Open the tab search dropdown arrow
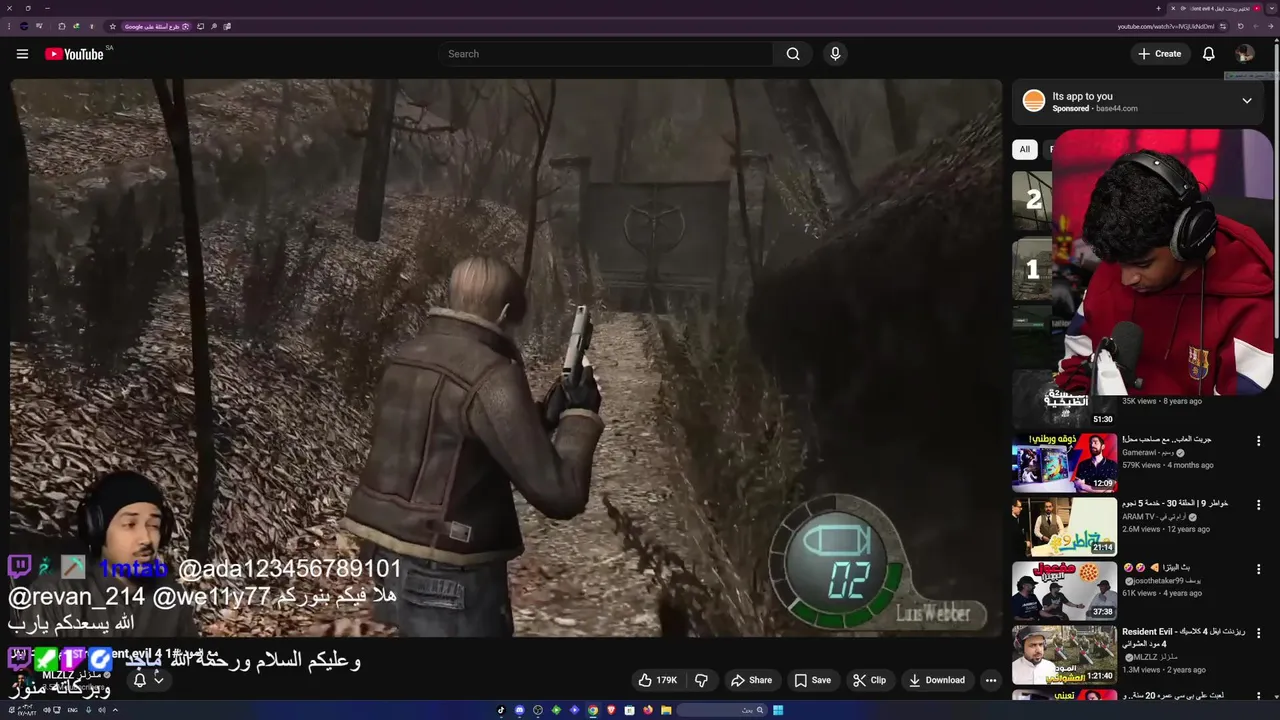 pos(1271,8)
